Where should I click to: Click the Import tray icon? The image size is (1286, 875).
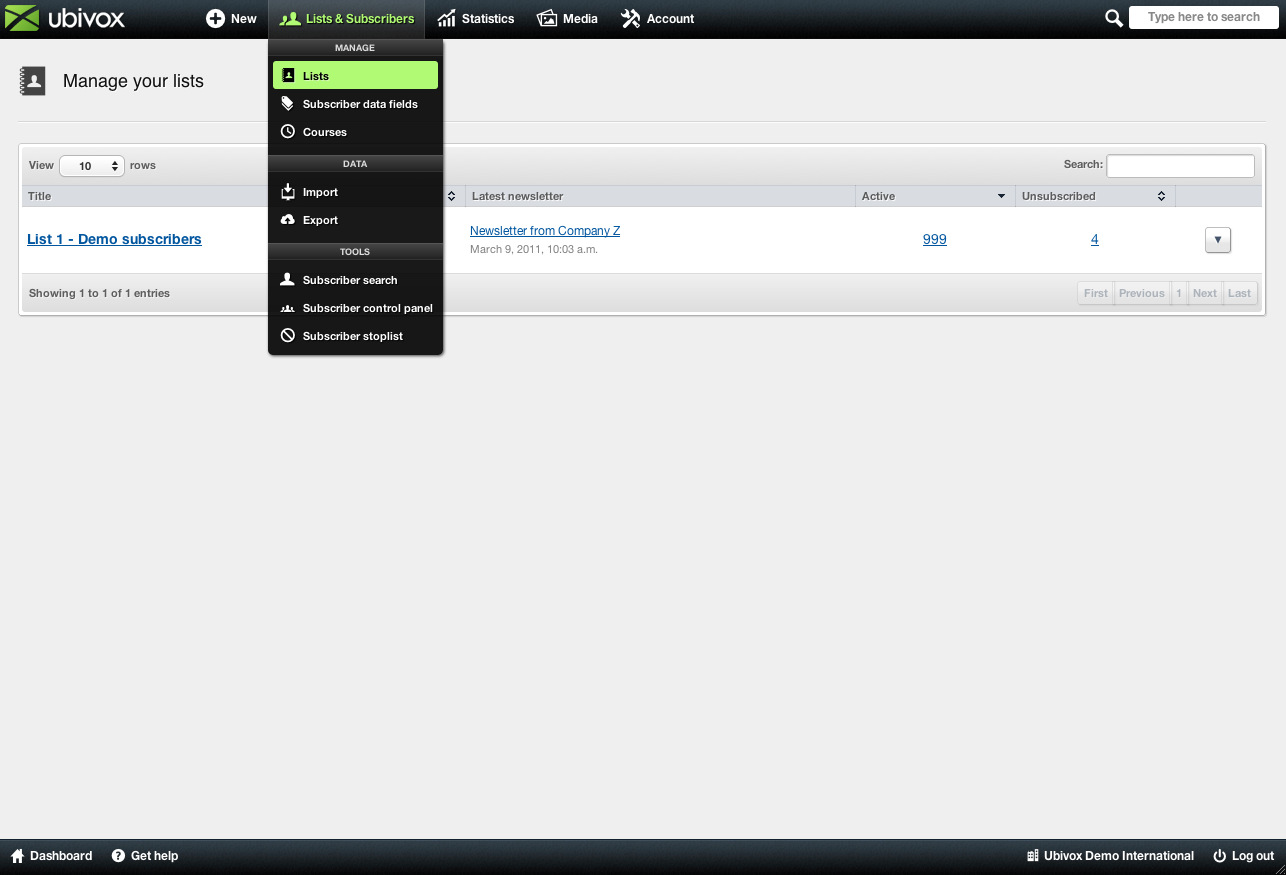288,191
